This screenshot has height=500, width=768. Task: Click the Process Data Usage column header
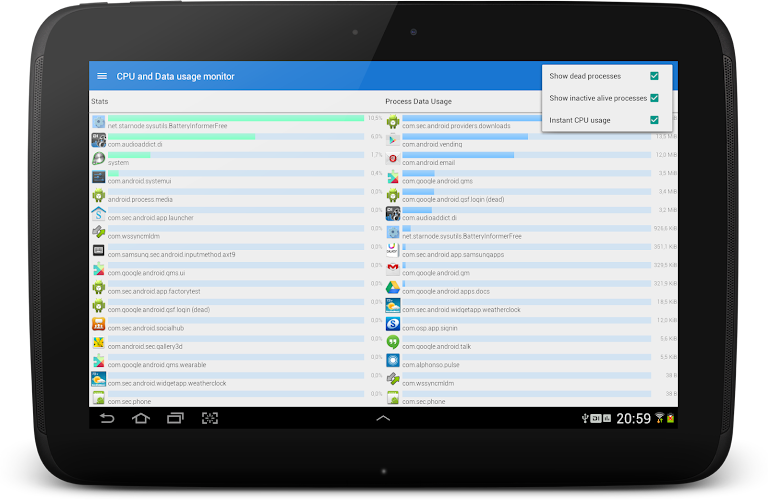(x=418, y=101)
